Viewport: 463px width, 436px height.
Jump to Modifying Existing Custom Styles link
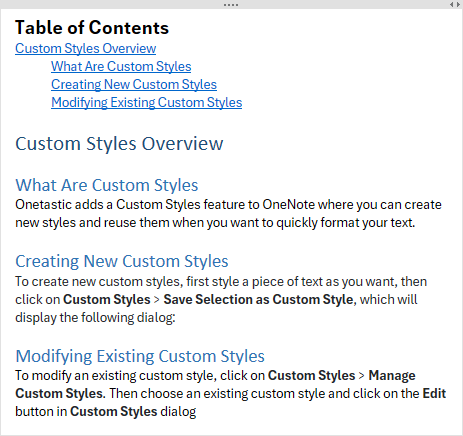coord(146,103)
